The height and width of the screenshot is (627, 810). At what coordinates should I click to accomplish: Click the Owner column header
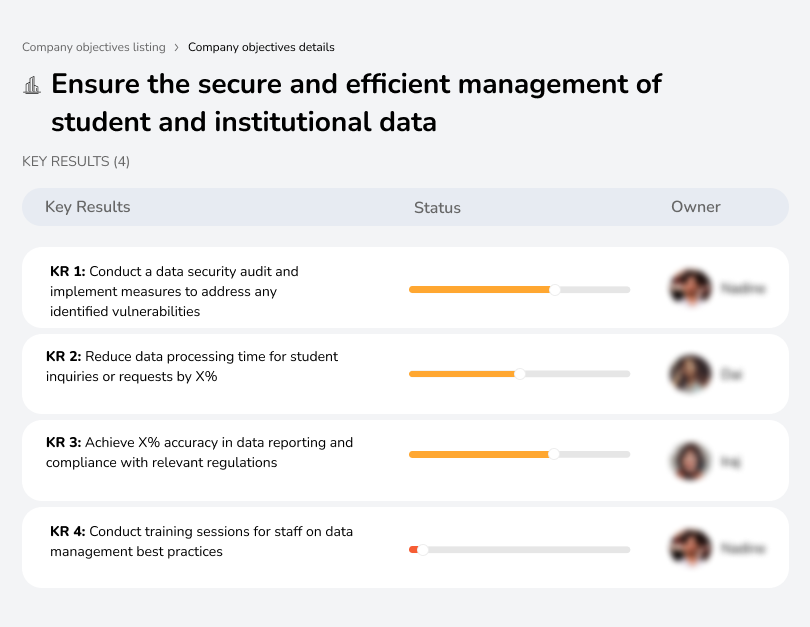[696, 207]
